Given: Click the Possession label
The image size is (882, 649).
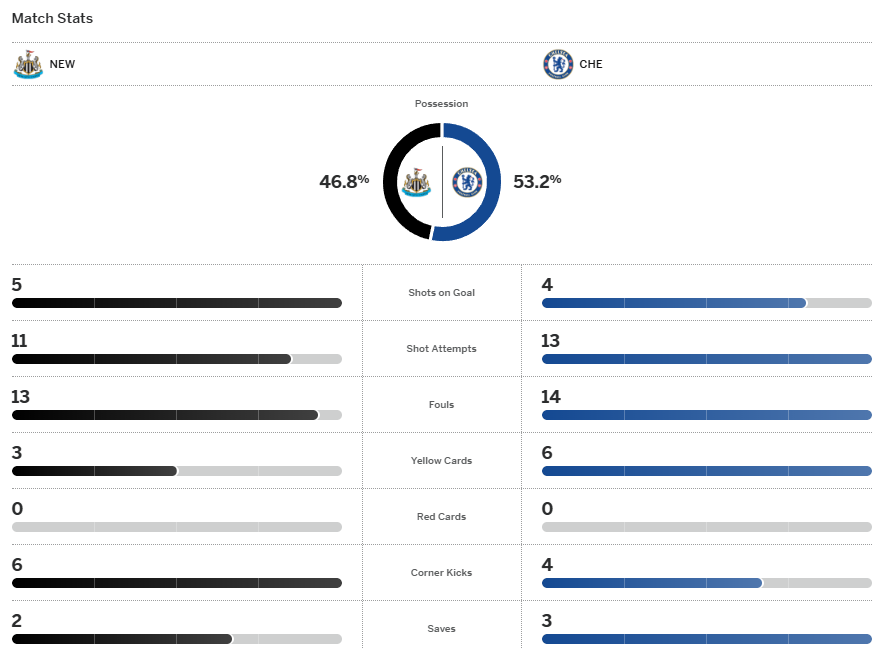Looking at the screenshot, I should tap(441, 104).
